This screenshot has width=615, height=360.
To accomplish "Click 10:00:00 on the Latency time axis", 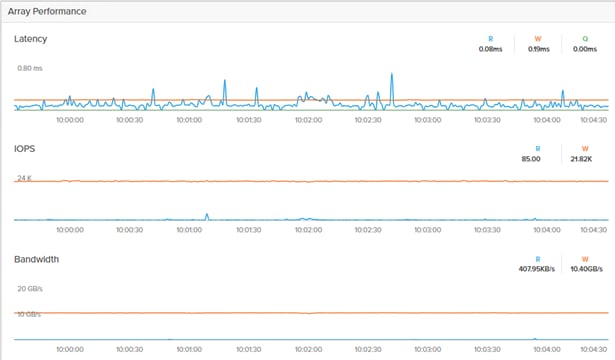I will (x=70, y=120).
